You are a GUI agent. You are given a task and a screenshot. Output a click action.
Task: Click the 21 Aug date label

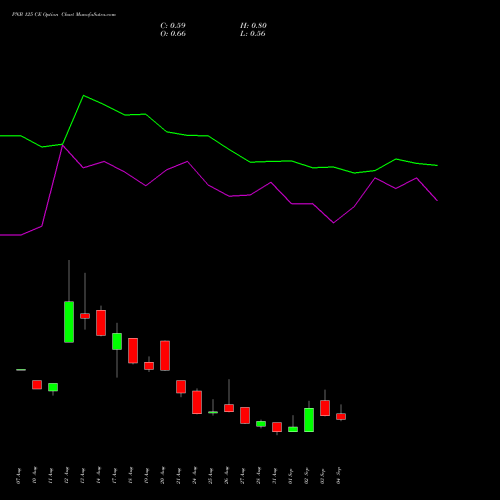[179, 476]
